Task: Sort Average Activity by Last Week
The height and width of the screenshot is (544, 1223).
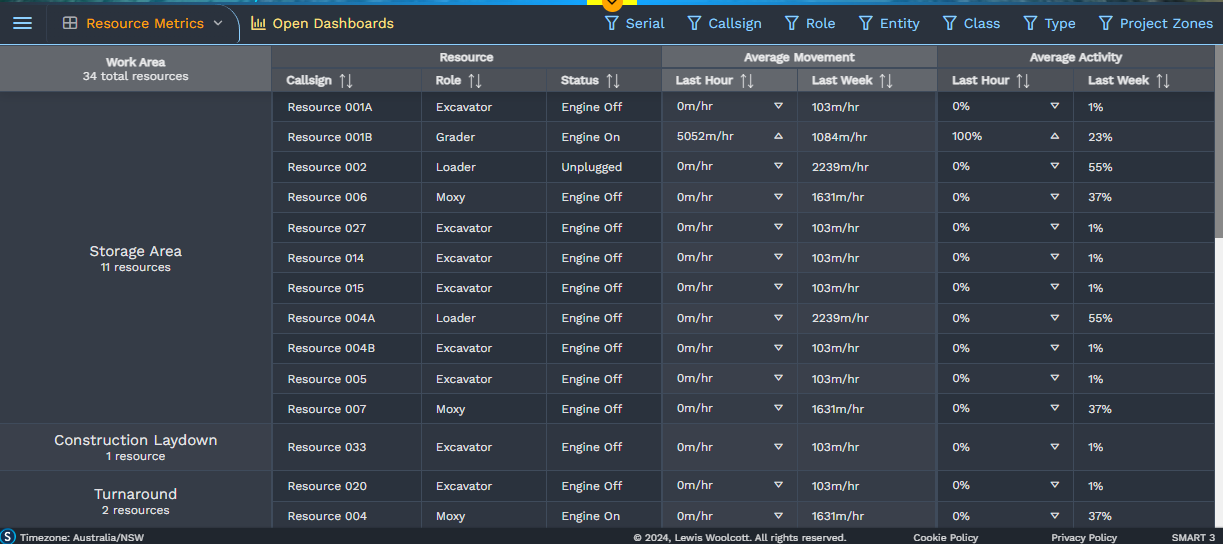Action: 1162,80
